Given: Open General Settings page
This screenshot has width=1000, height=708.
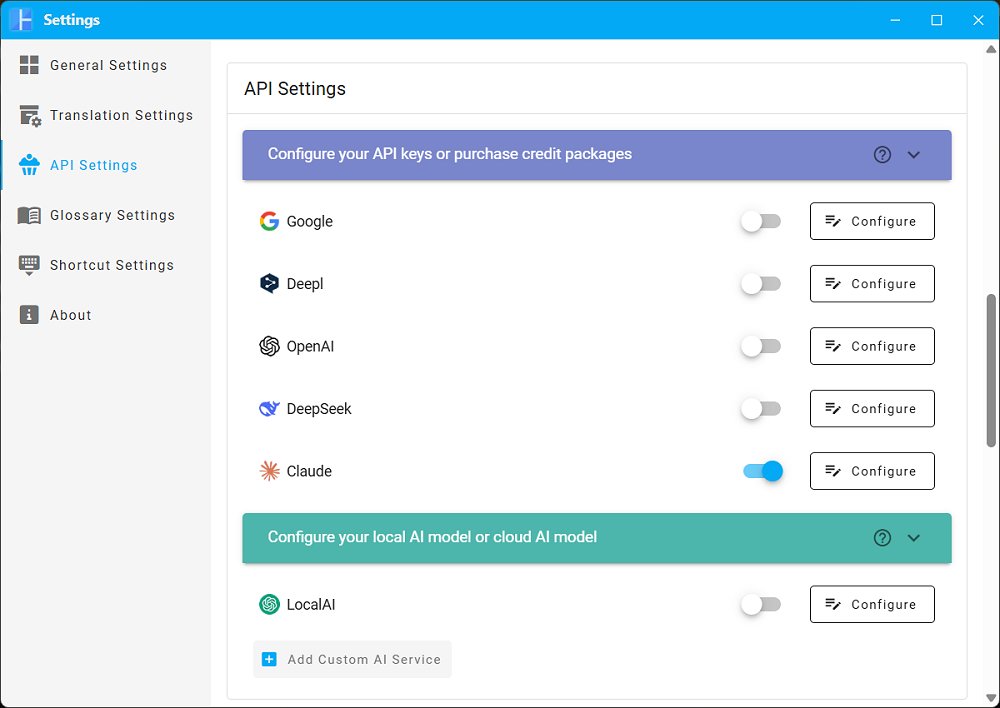Looking at the screenshot, I should pos(105,65).
